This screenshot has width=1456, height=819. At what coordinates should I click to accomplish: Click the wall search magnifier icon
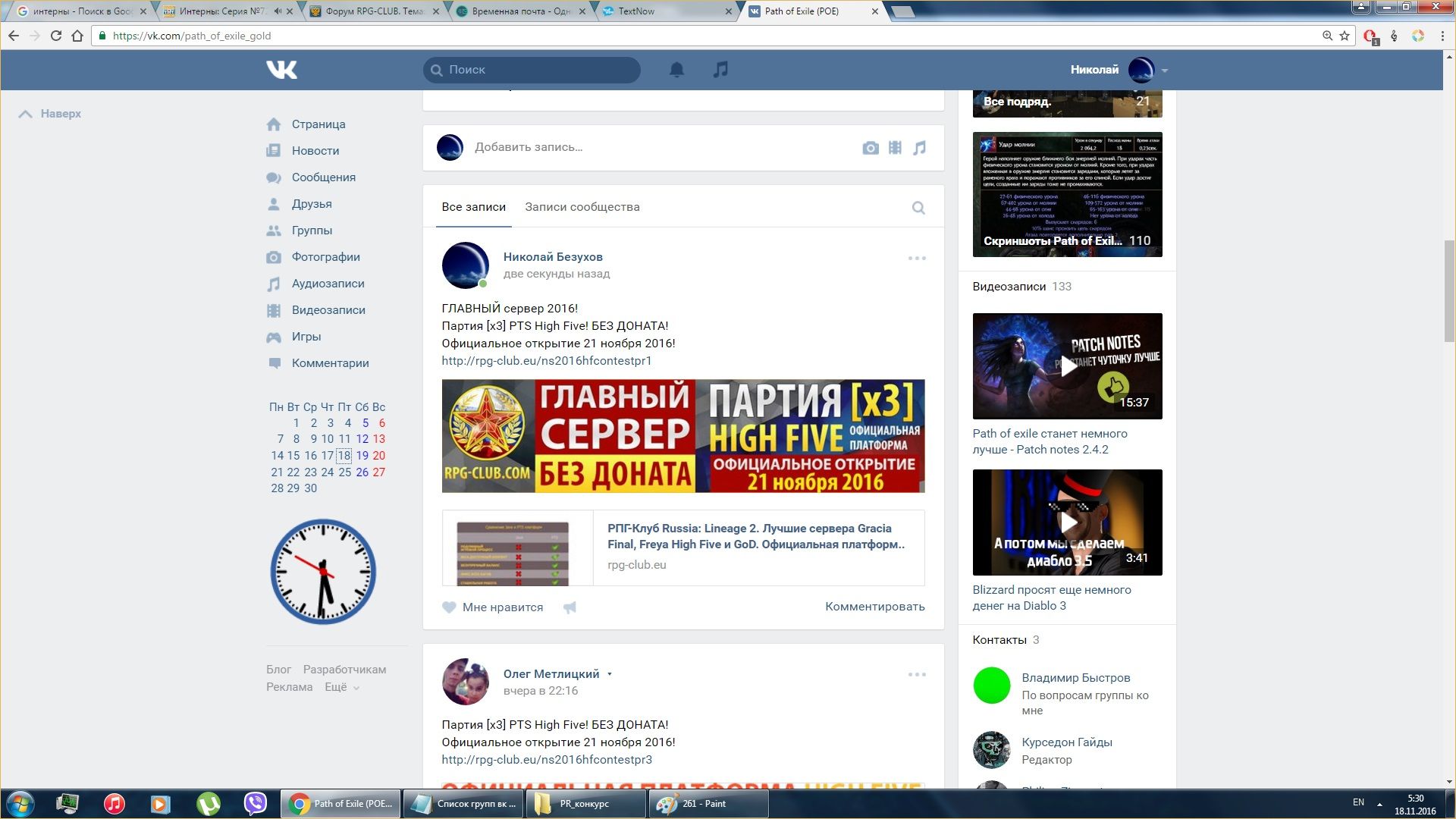point(918,208)
